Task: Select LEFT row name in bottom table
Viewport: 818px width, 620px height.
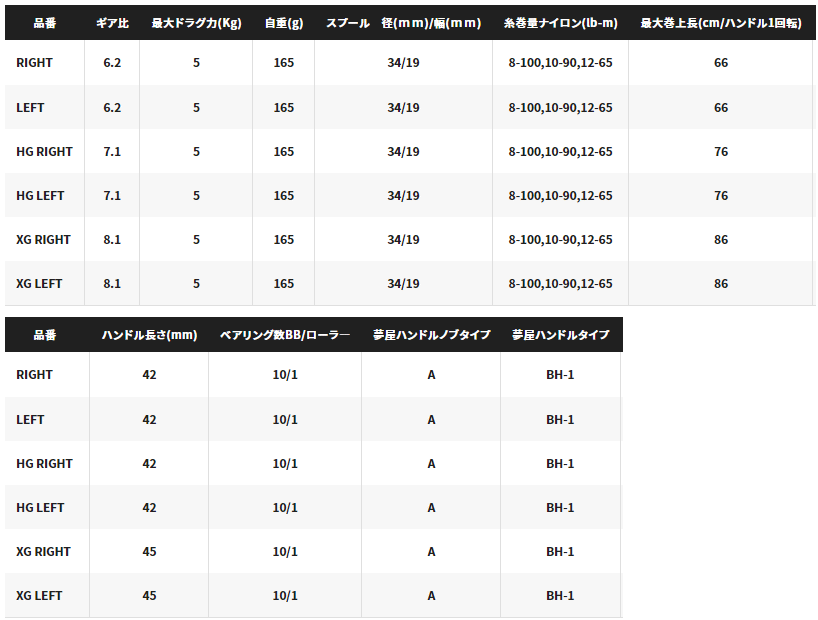Action: coord(30,420)
